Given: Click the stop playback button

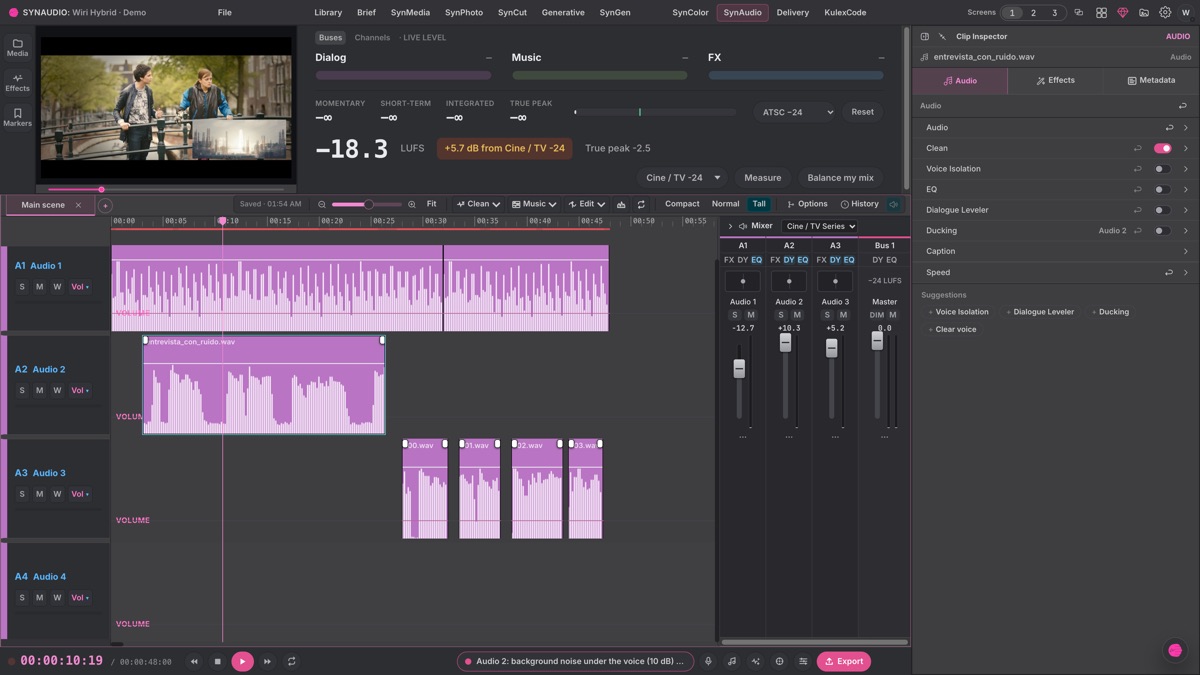Looking at the screenshot, I should click(x=217, y=661).
